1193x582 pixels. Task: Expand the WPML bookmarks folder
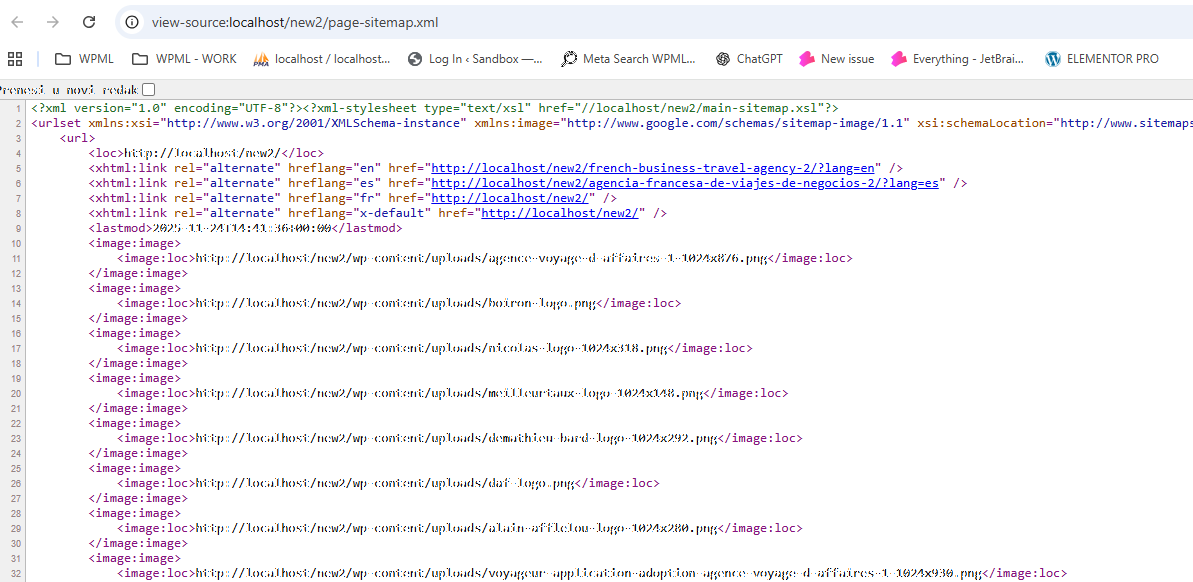pyautogui.click(x=84, y=59)
